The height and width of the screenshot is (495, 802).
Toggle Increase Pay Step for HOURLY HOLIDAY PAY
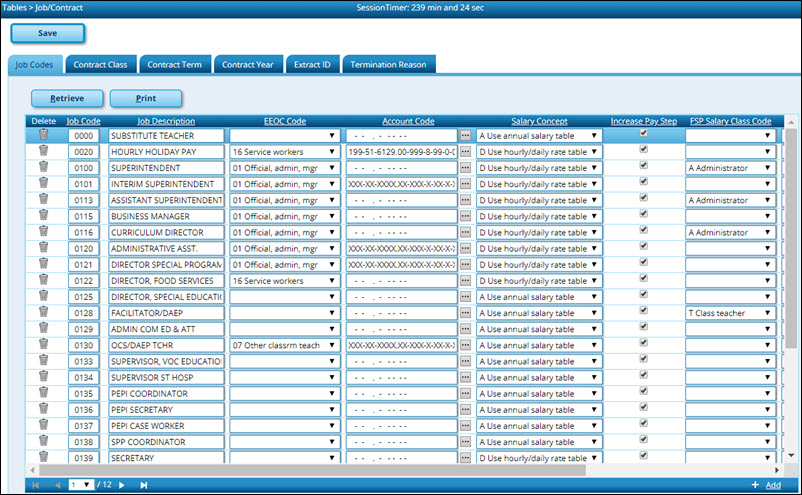(643, 149)
